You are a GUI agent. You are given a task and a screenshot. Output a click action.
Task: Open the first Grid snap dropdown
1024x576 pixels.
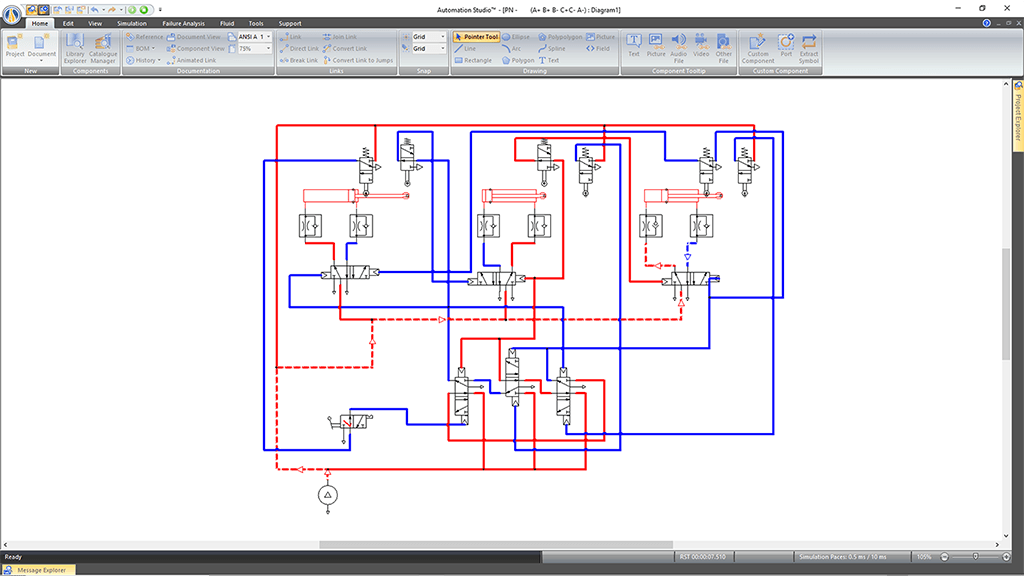[443, 37]
